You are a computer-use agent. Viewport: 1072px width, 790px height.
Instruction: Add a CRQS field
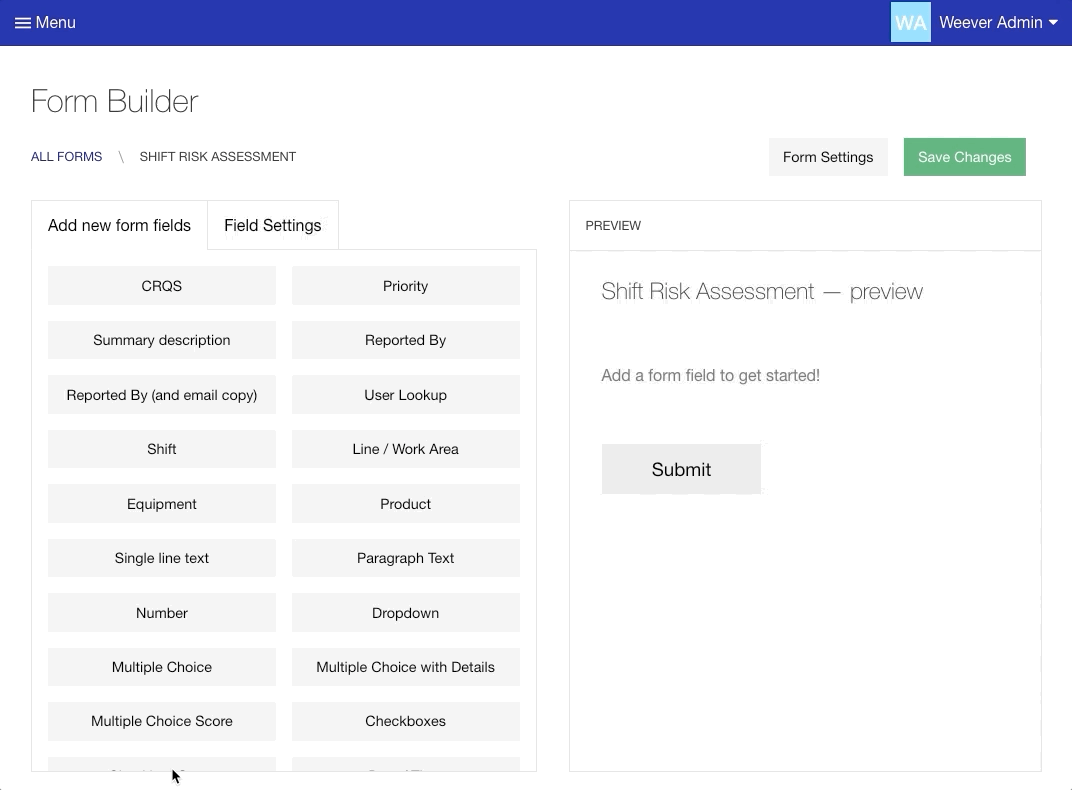click(162, 286)
